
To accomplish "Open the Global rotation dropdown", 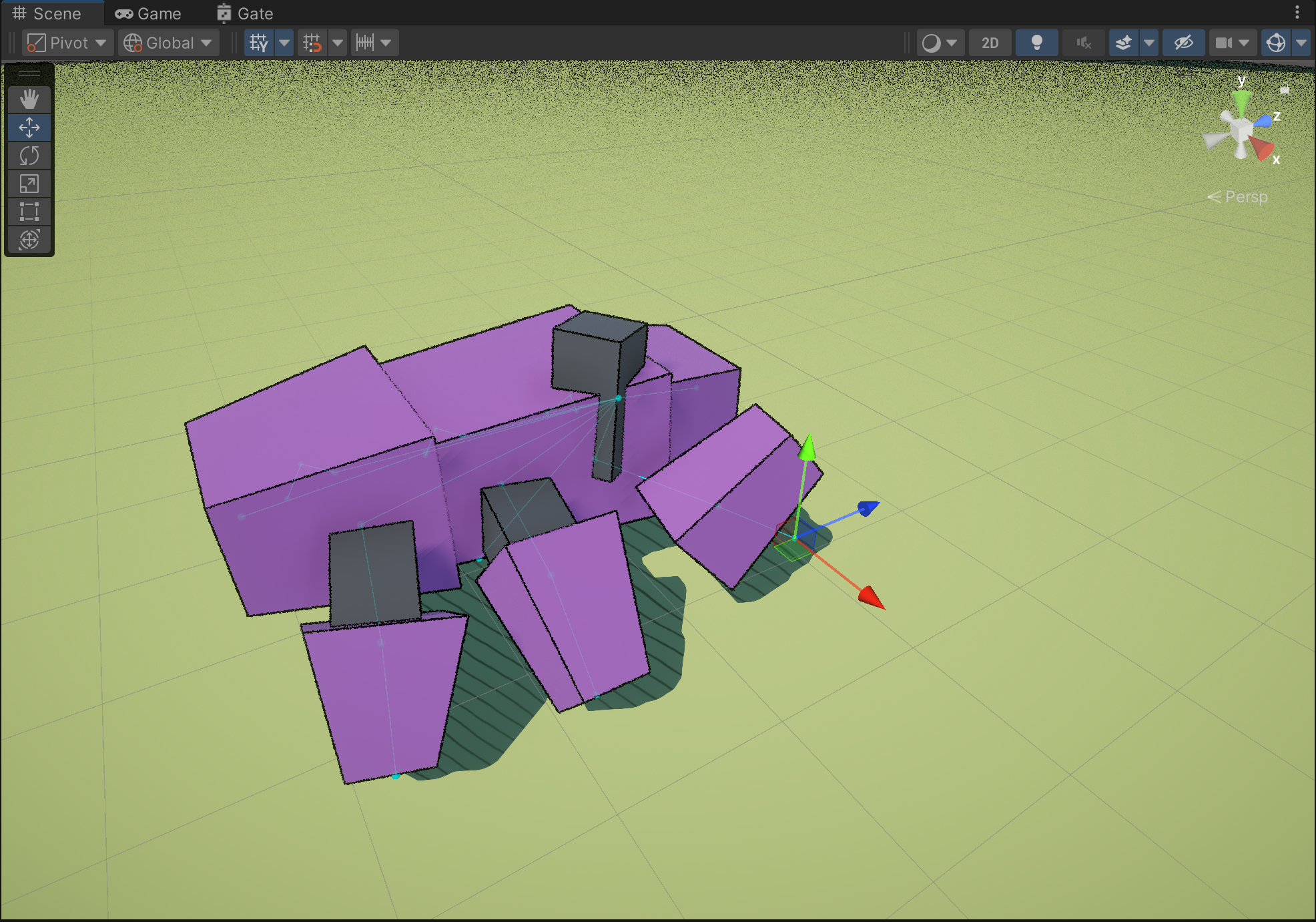I will click(168, 43).
